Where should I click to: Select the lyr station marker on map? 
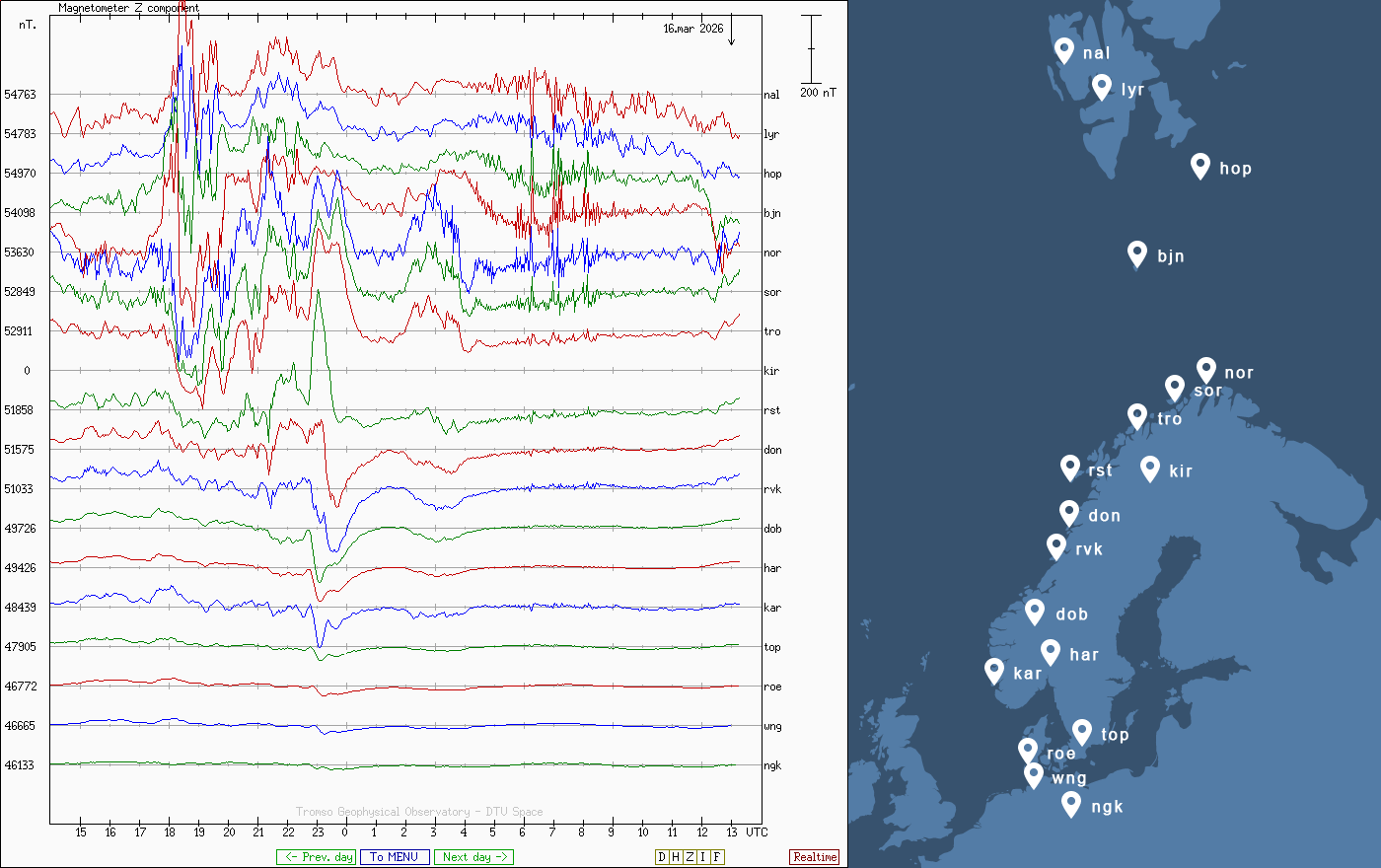(x=1102, y=87)
